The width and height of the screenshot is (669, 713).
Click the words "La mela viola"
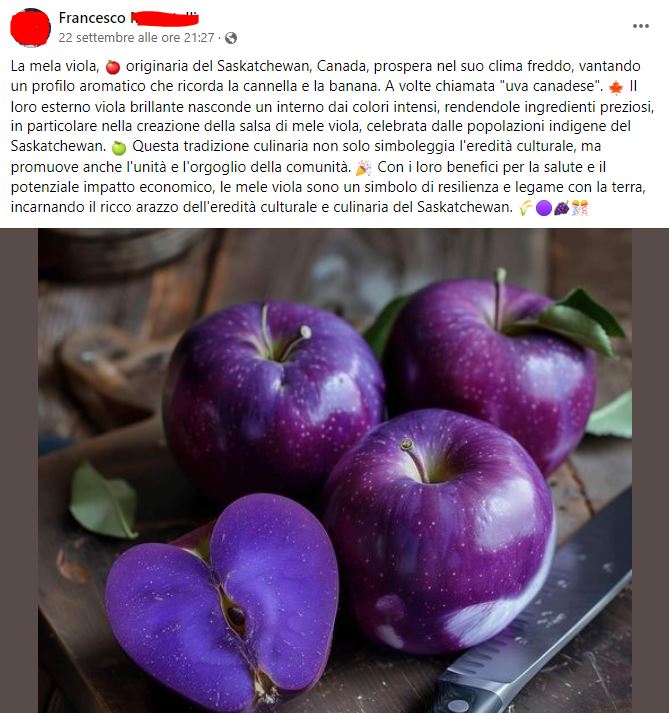[55, 66]
